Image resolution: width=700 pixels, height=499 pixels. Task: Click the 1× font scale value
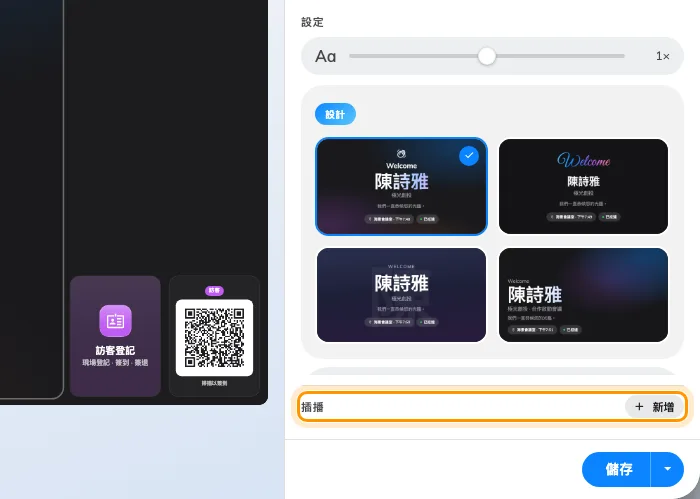662,56
